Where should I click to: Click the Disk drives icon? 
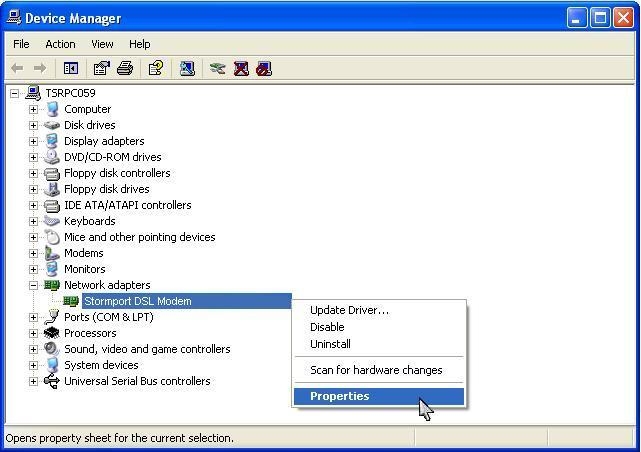coord(52,125)
